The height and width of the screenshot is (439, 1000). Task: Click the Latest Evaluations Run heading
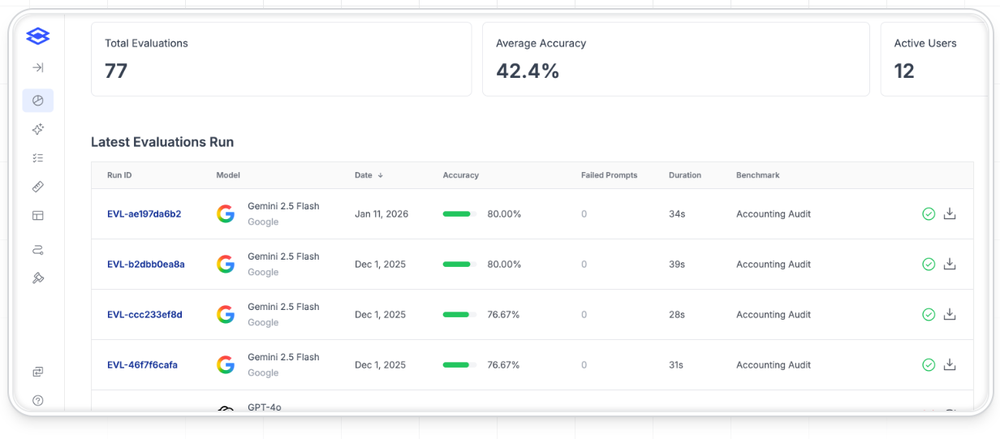point(163,142)
